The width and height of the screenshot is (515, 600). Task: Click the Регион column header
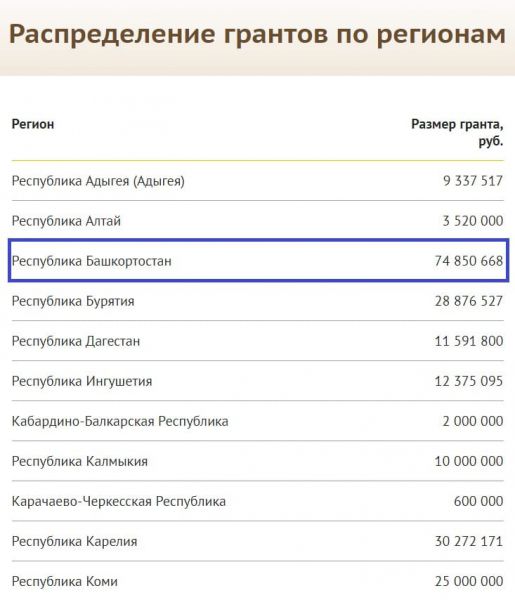coord(33,124)
